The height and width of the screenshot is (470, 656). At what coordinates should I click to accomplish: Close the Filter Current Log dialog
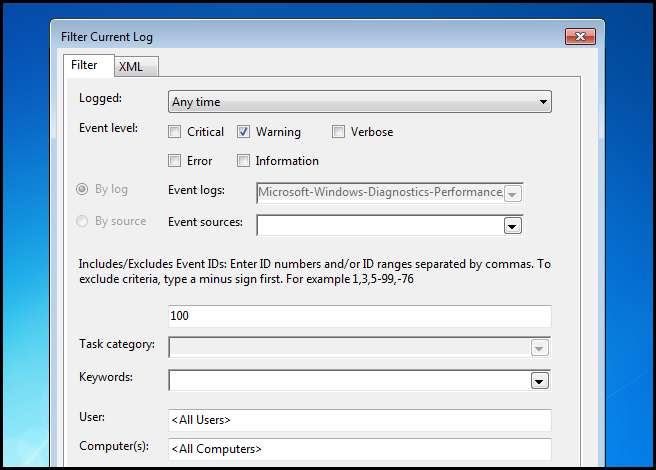coord(580,36)
